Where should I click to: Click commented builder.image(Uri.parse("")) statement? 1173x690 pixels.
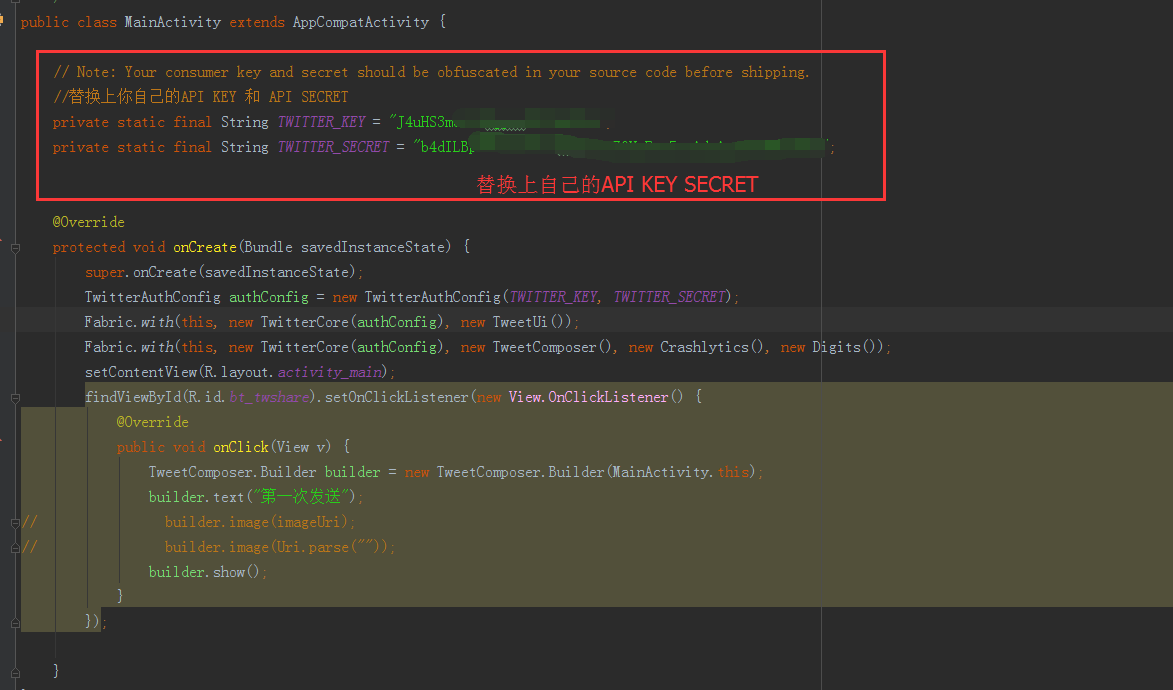pos(280,547)
